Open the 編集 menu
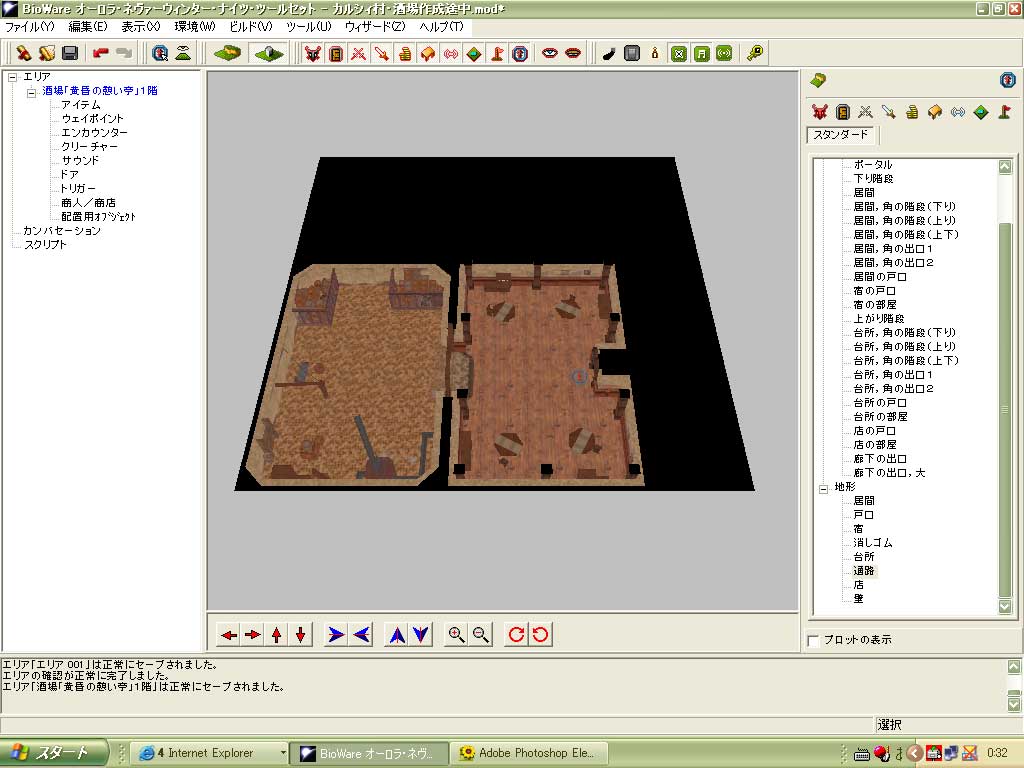 [x=88, y=27]
